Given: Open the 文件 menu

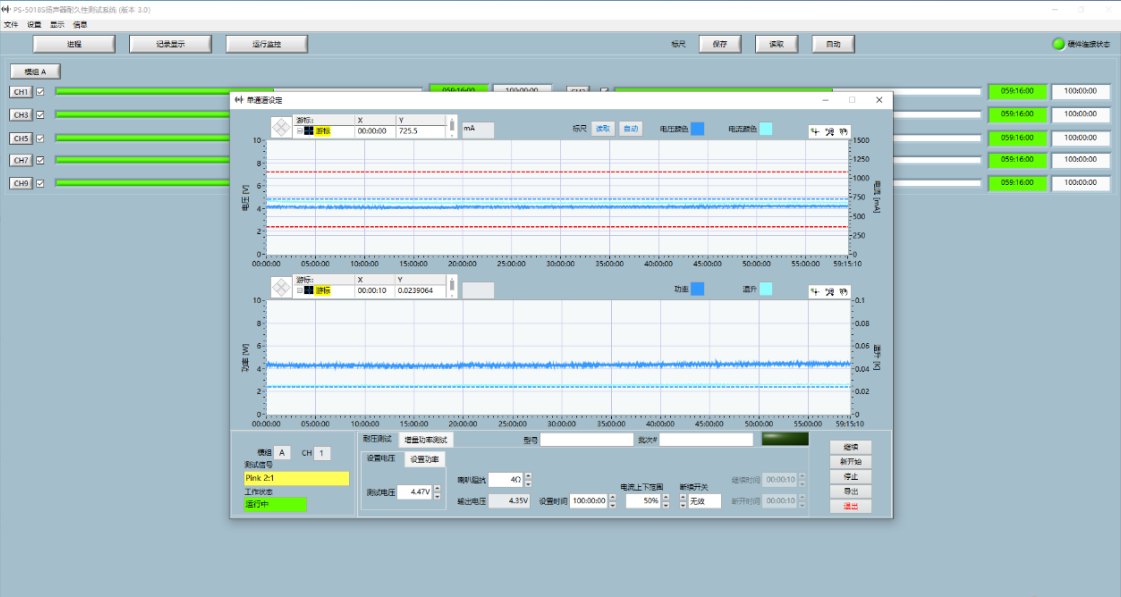Looking at the screenshot, I should [11, 25].
